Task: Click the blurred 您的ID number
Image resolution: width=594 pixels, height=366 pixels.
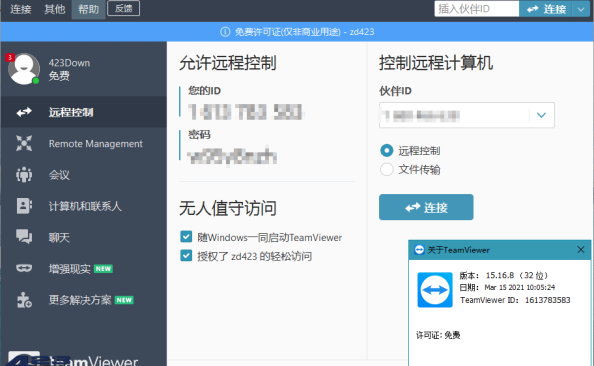Action: [245, 112]
